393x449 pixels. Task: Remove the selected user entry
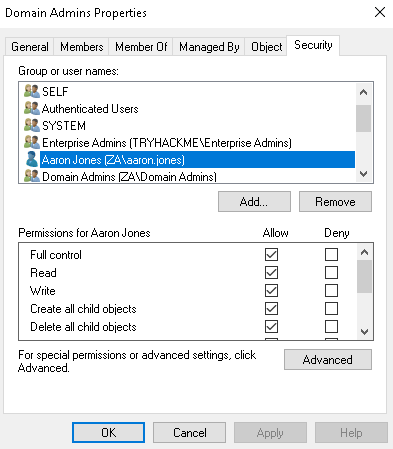(x=335, y=202)
